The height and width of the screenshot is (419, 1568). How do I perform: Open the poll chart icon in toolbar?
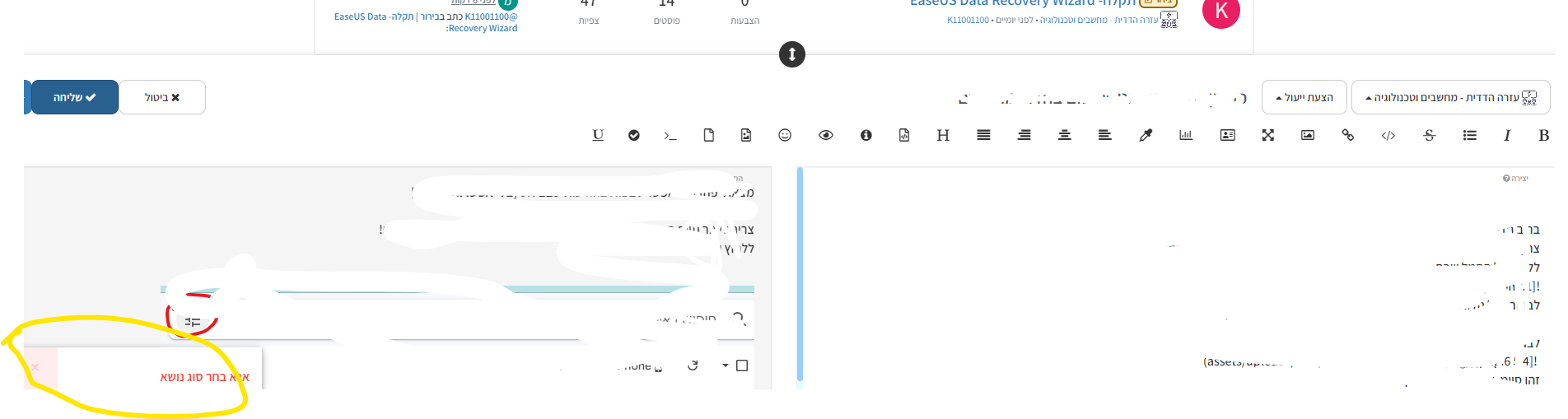[x=1186, y=135]
